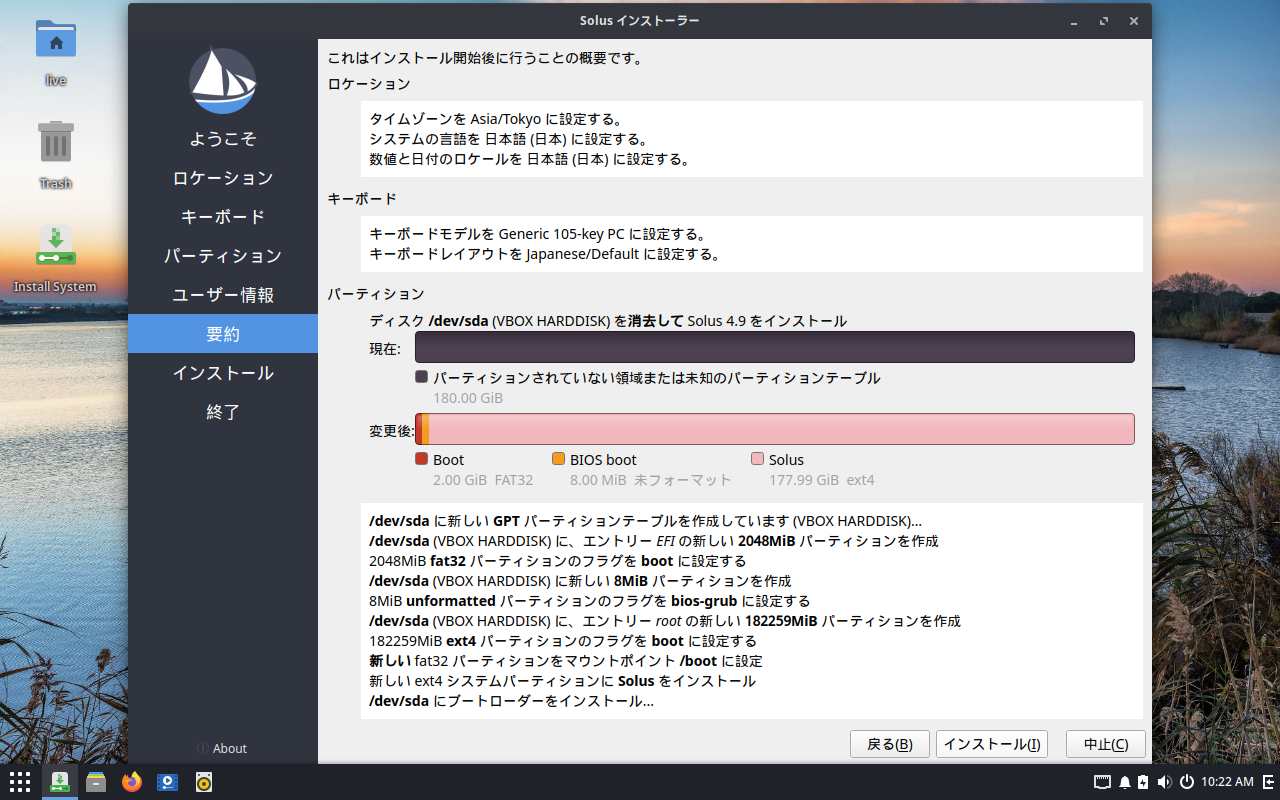Open the sidebar panel toggle beside clock
The height and width of the screenshot is (800, 1280).
click(1268, 782)
